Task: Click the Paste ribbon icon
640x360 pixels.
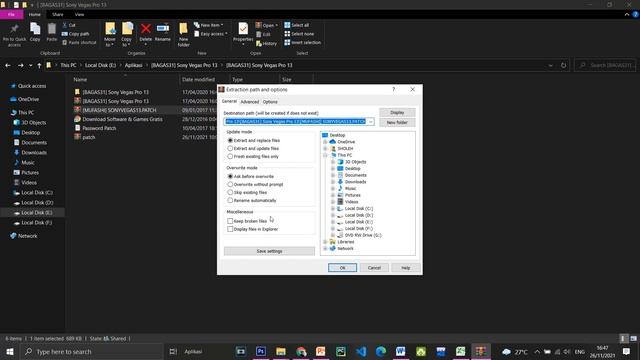Action: [51, 29]
